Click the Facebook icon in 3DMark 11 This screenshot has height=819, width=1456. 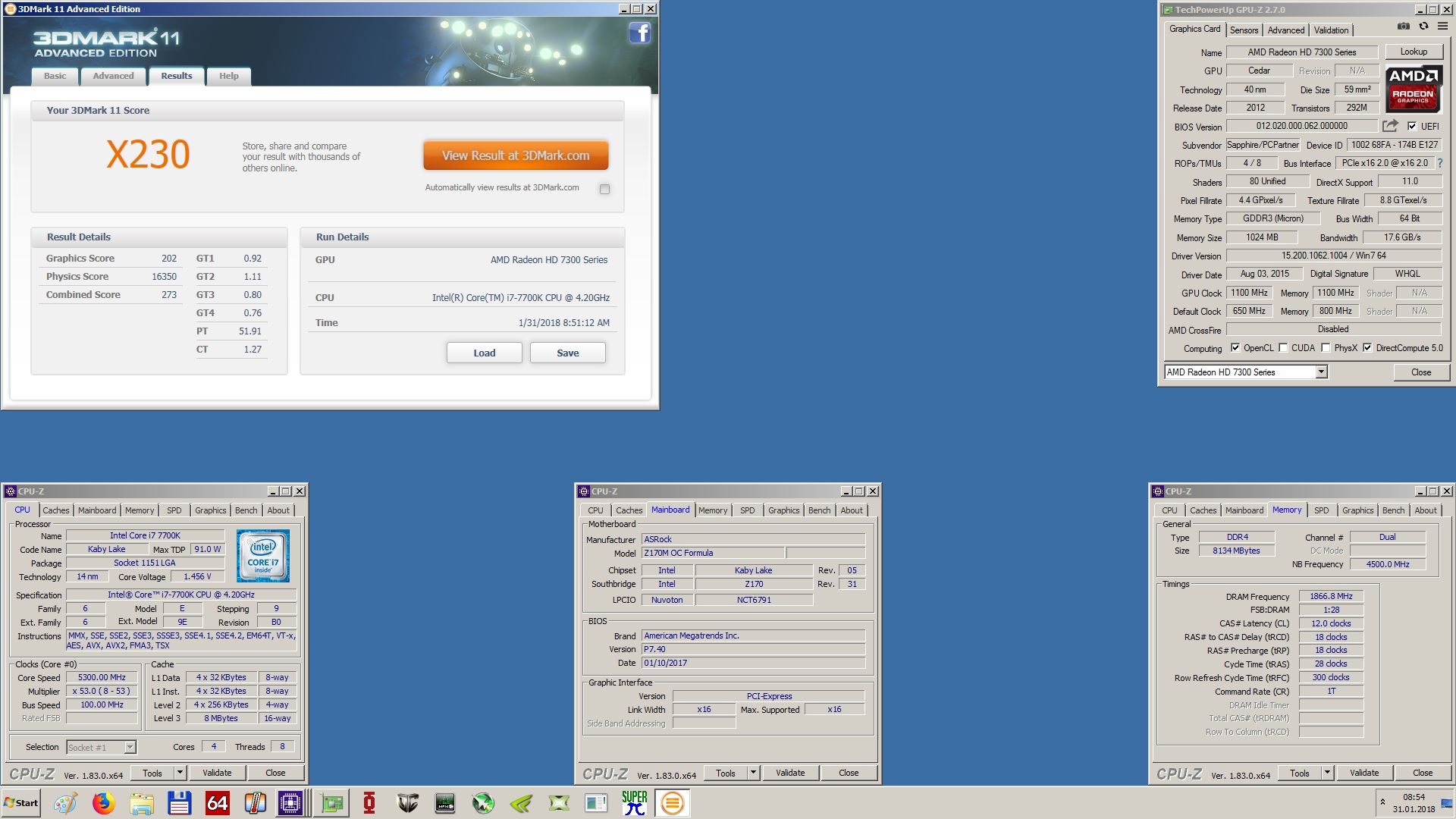tap(640, 33)
